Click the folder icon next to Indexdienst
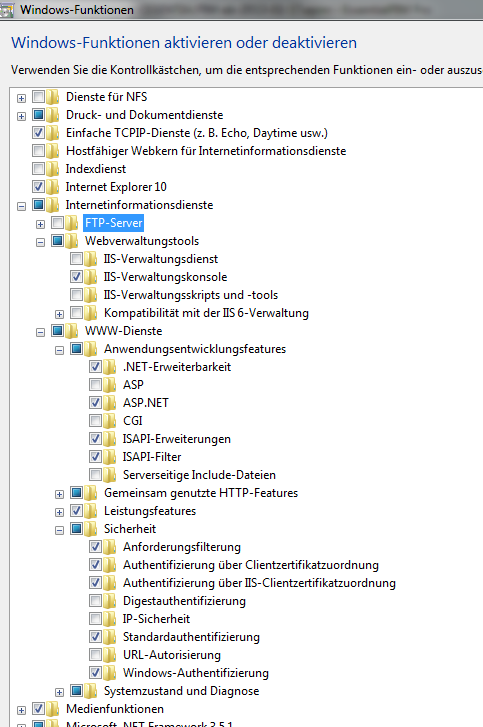The height and width of the screenshot is (727, 483). click(x=52, y=169)
